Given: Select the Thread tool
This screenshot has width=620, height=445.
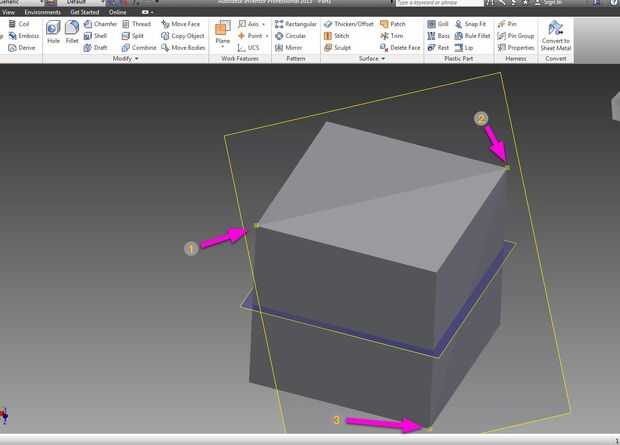Looking at the screenshot, I should click(136, 24).
